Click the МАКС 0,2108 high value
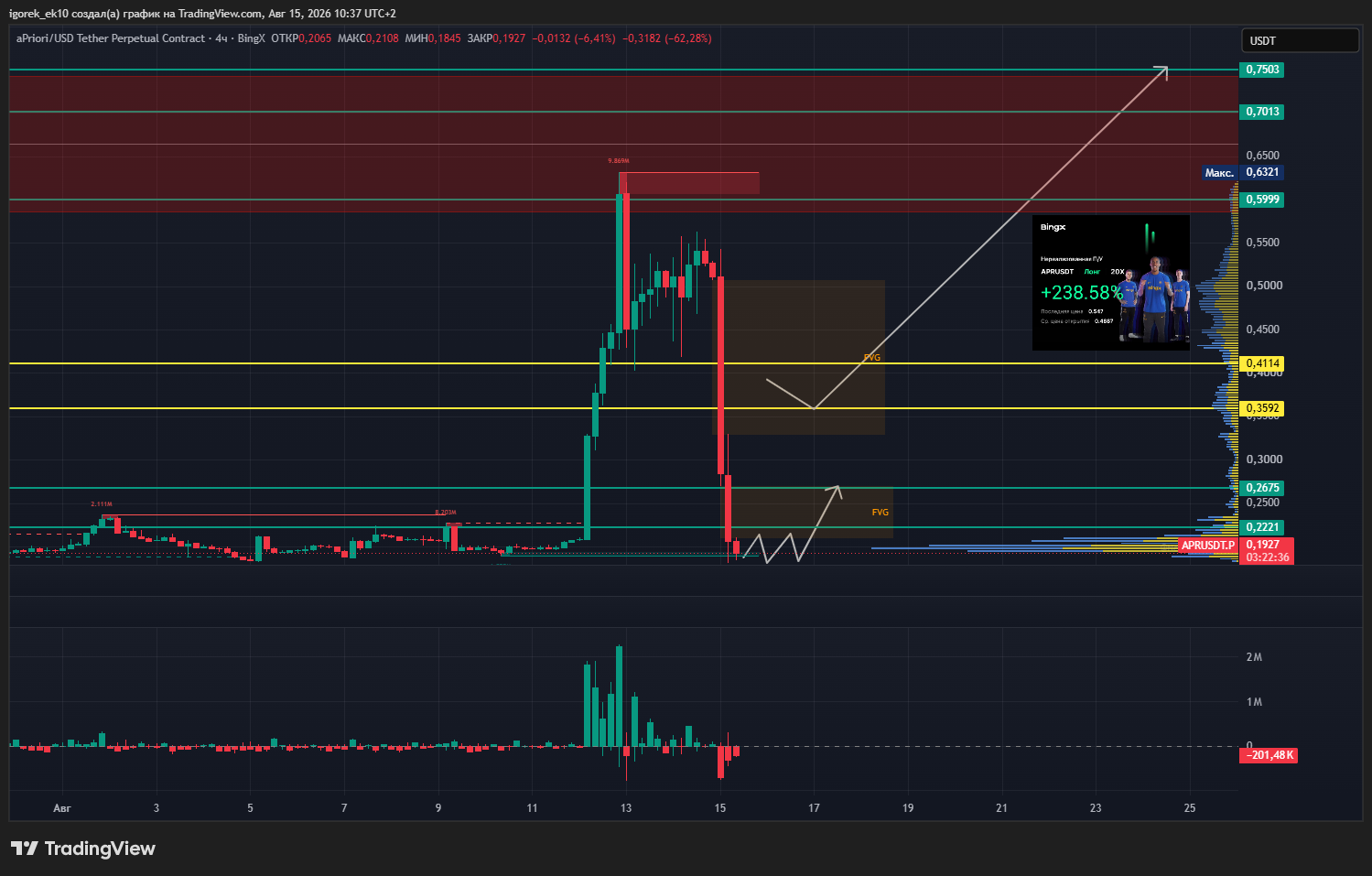 368,38
